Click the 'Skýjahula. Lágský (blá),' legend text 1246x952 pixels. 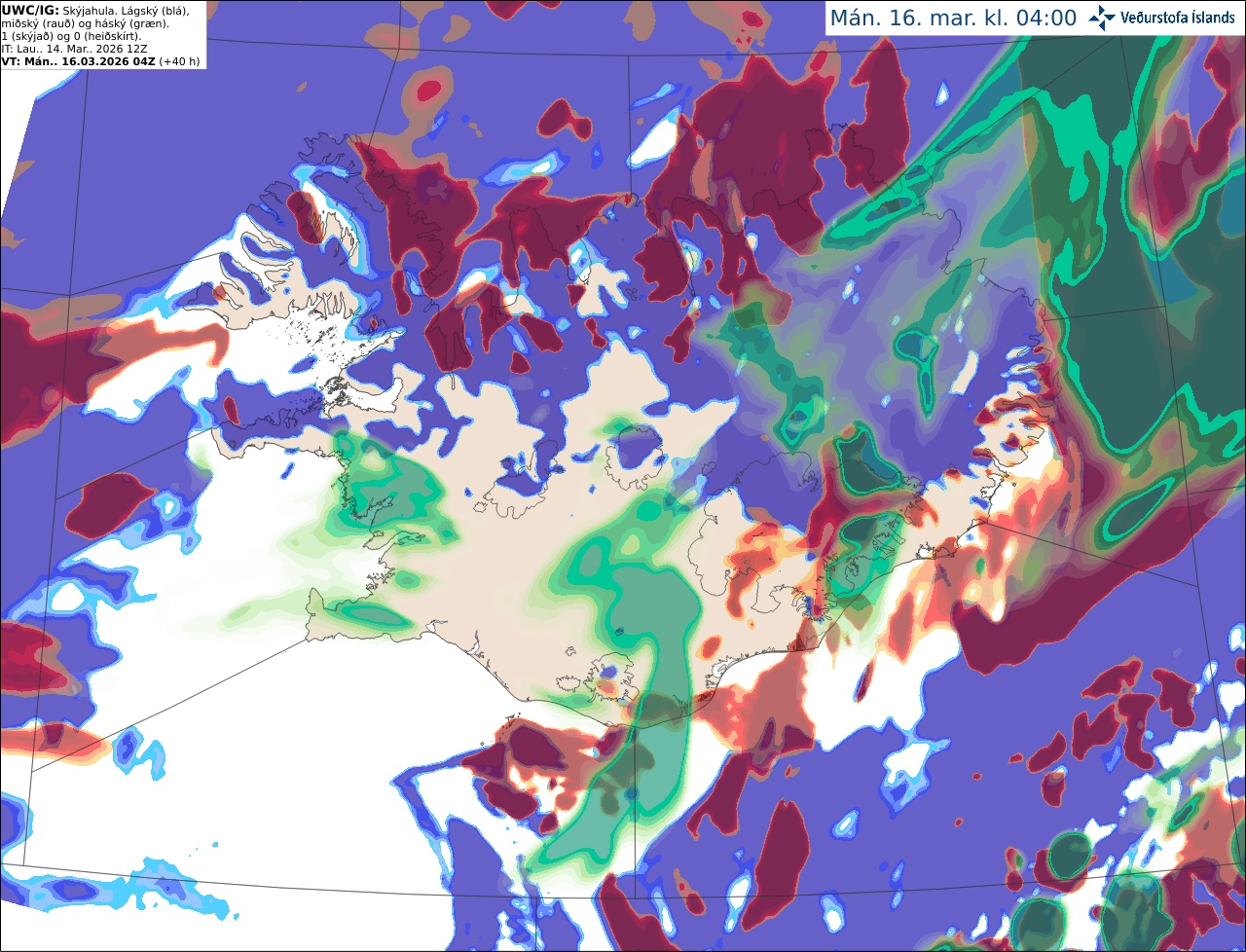click(127, 10)
